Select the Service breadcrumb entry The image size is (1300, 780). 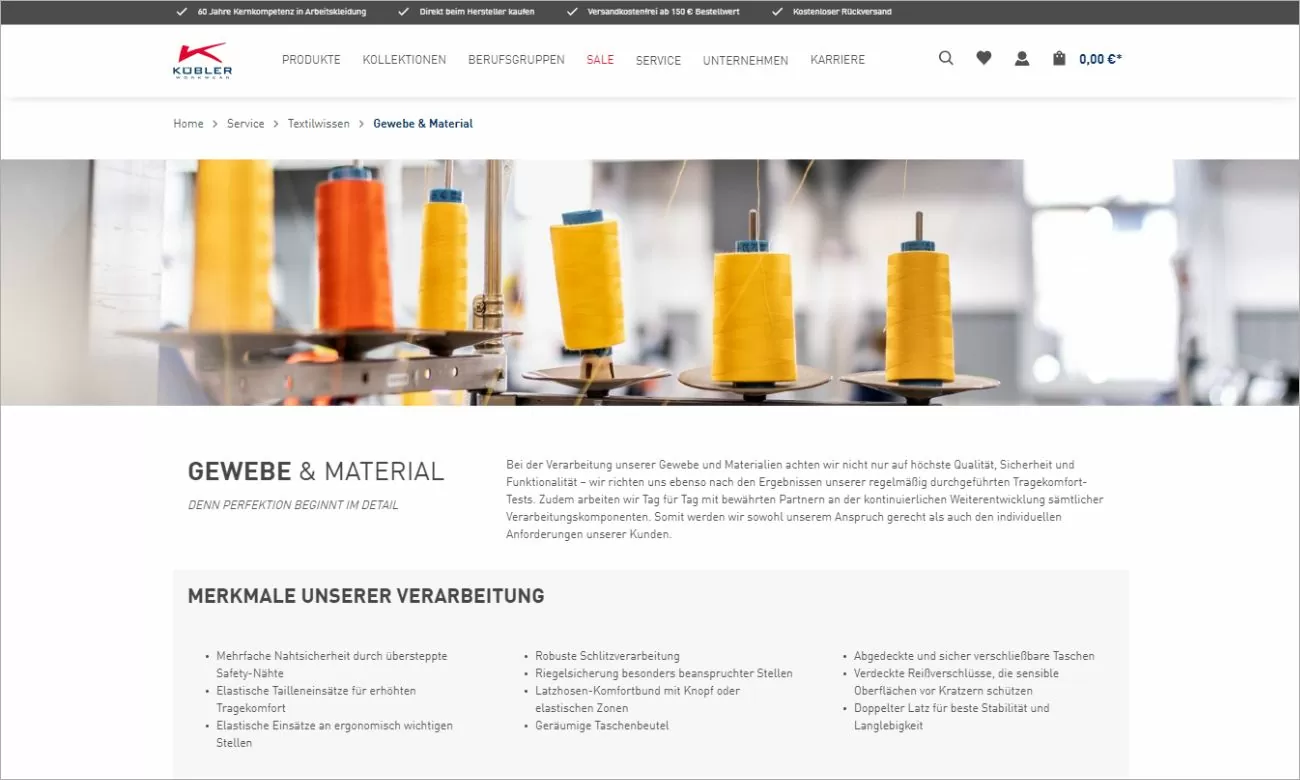tap(245, 123)
